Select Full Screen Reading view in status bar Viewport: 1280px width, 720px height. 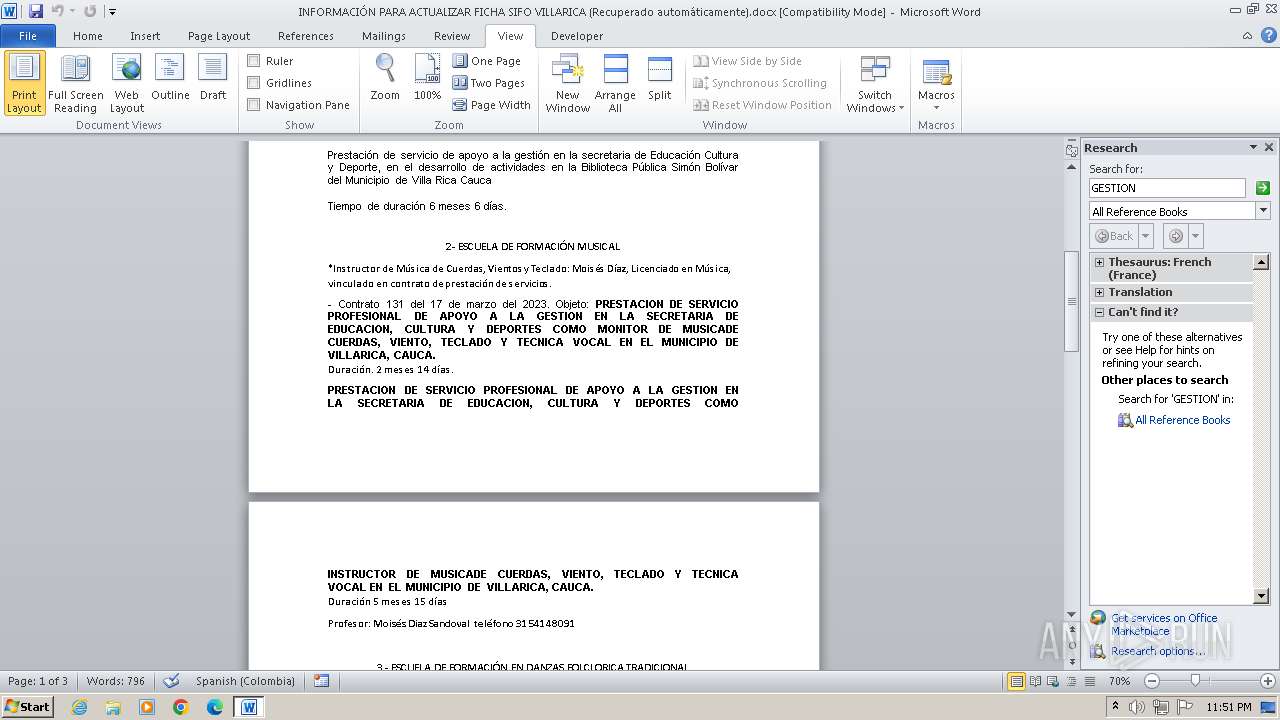1033,681
